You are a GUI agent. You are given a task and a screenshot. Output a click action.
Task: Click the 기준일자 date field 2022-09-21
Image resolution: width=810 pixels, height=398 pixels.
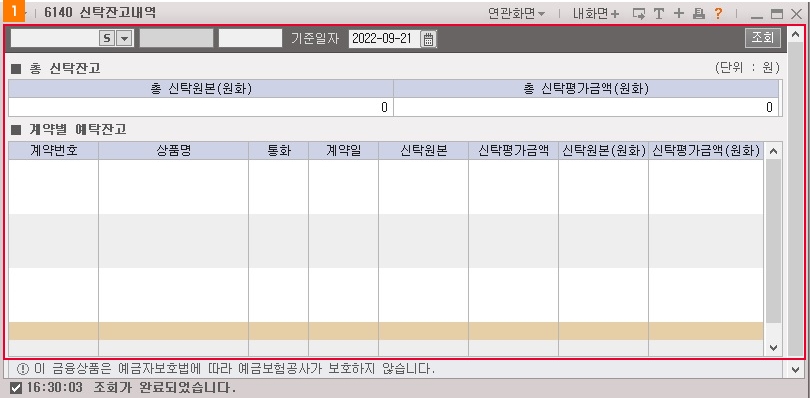[385, 39]
